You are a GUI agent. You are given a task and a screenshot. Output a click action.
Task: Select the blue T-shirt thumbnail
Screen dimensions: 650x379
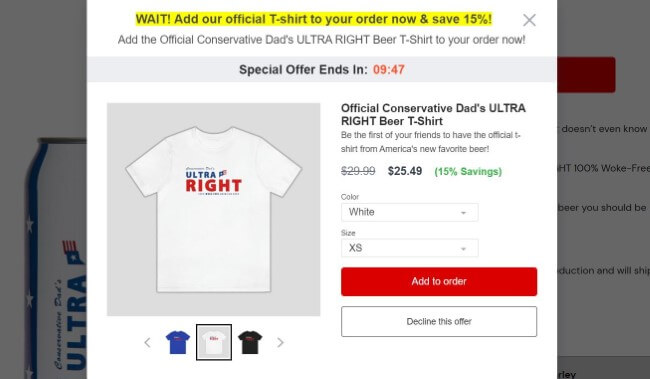coord(177,343)
